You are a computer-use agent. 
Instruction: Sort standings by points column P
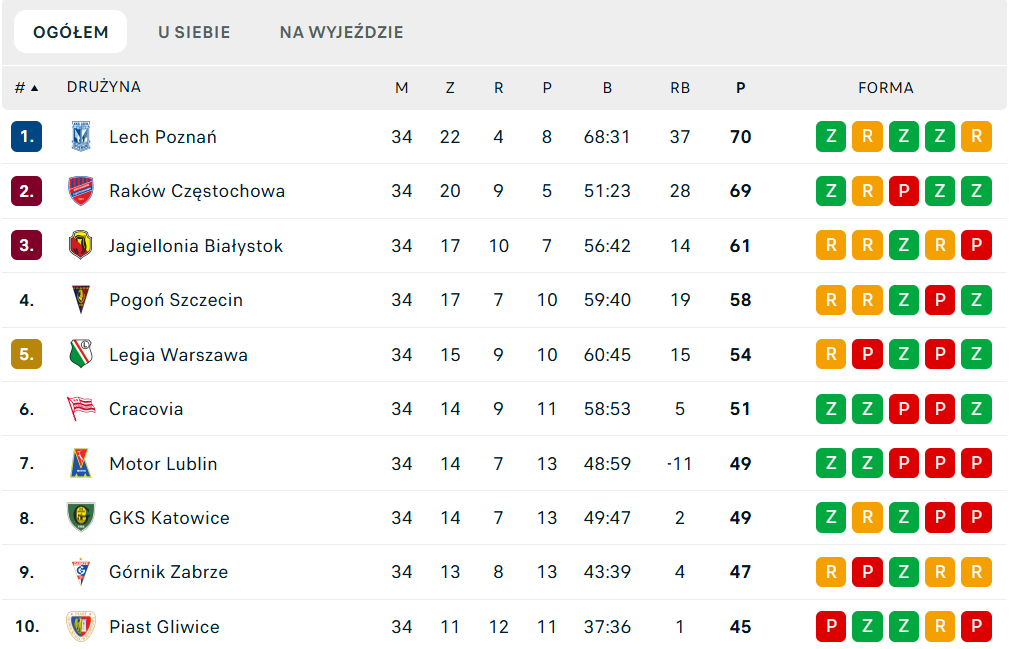(x=740, y=87)
